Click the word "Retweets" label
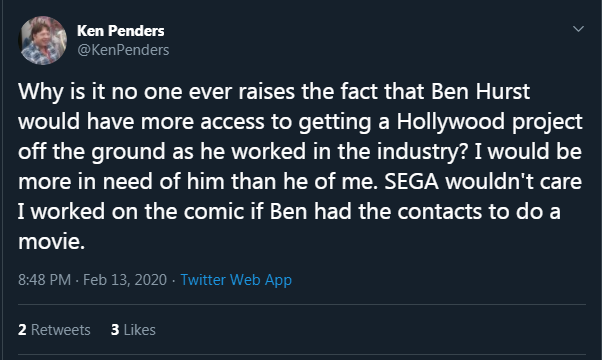Image resolution: width=602 pixels, height=360 pixels. click(61, 330)
